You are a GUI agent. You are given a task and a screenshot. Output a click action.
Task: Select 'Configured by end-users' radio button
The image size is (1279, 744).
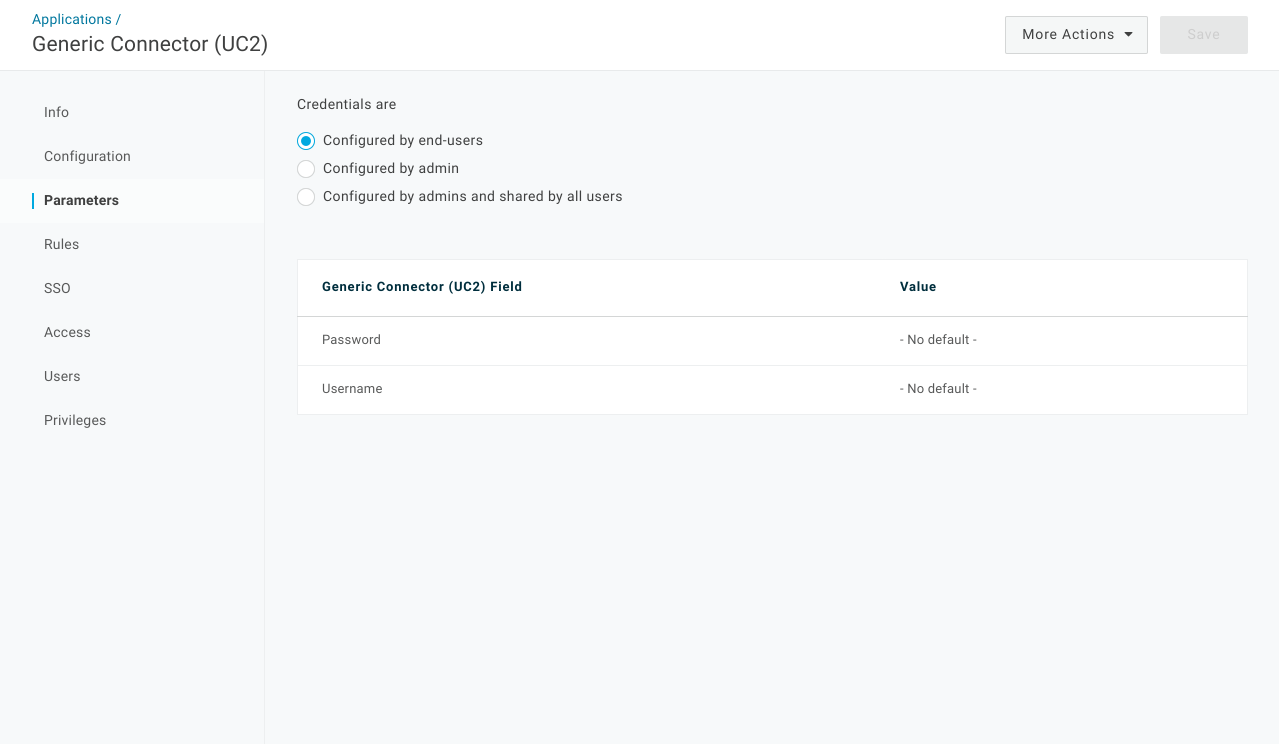[x=306, y=141]
